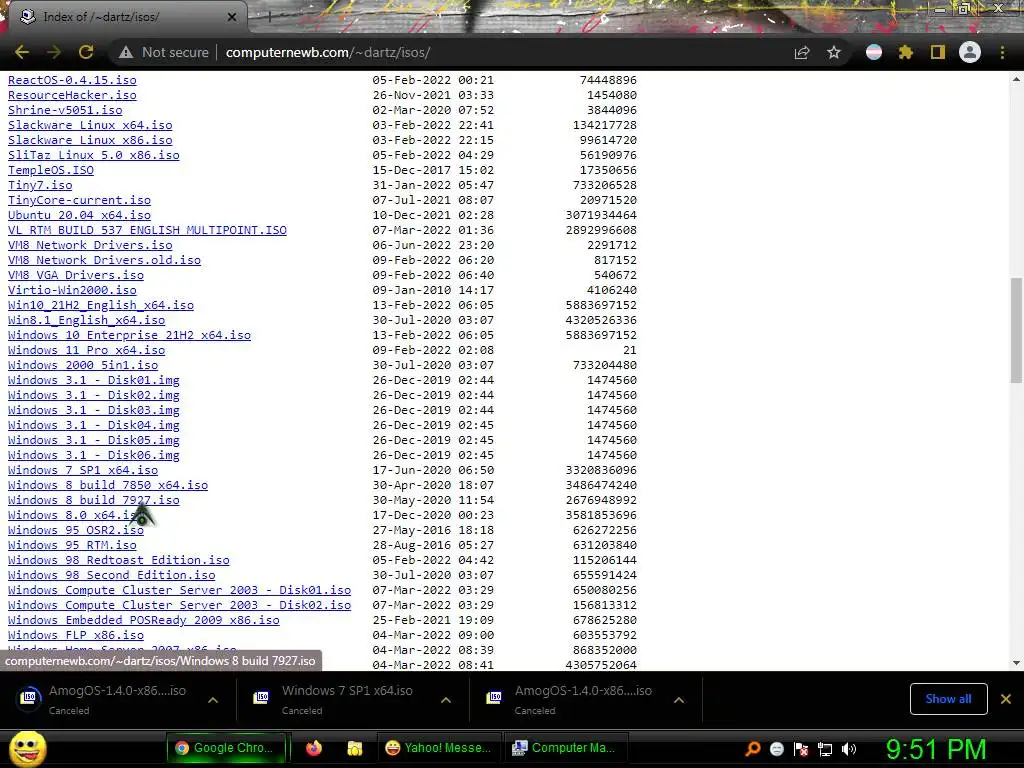Click Windows Embedded POSReady 2009 x86.iso
The width and height of the screenshot is (1024, 768).
point(144,620)
